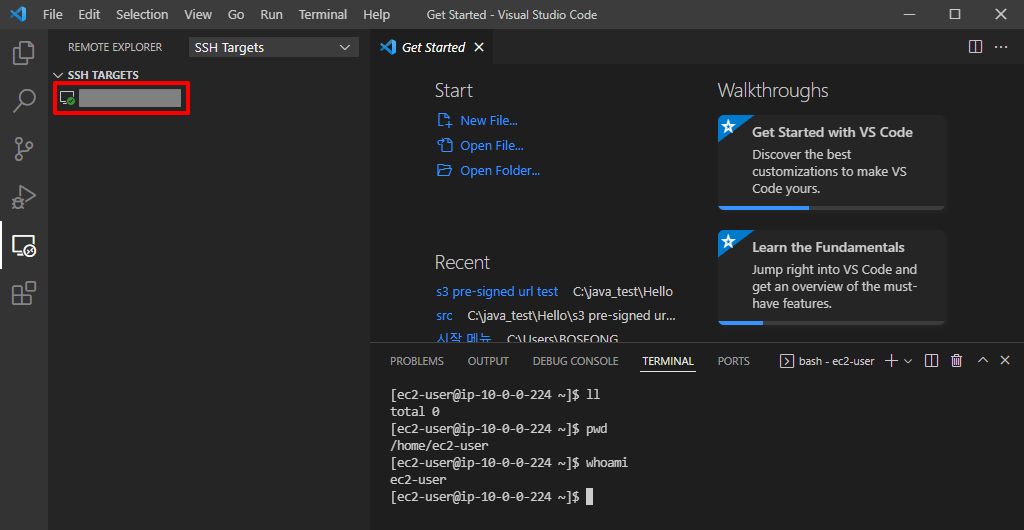
Task: Open the Run and Debug view icon
Action: 24,198
